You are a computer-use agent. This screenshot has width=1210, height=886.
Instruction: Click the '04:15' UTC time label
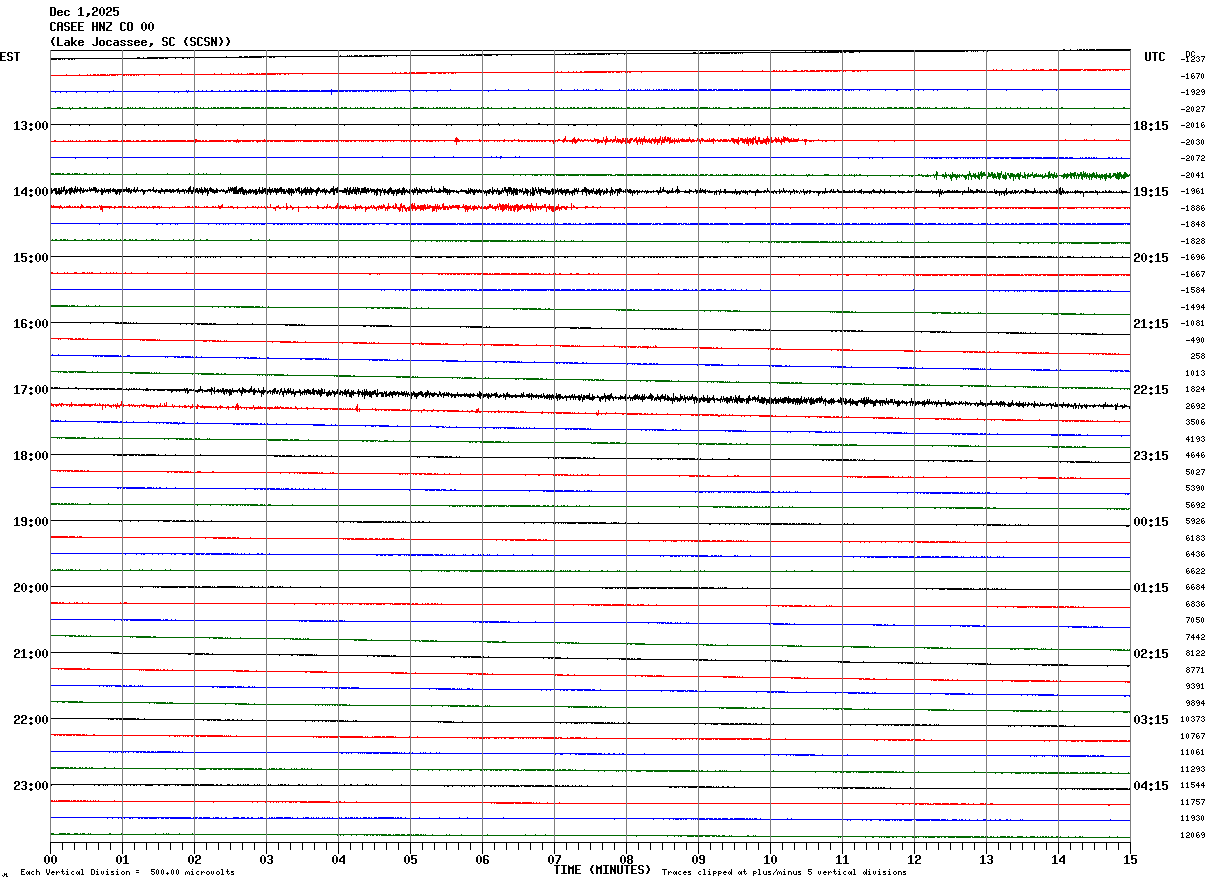(1151, 786)
